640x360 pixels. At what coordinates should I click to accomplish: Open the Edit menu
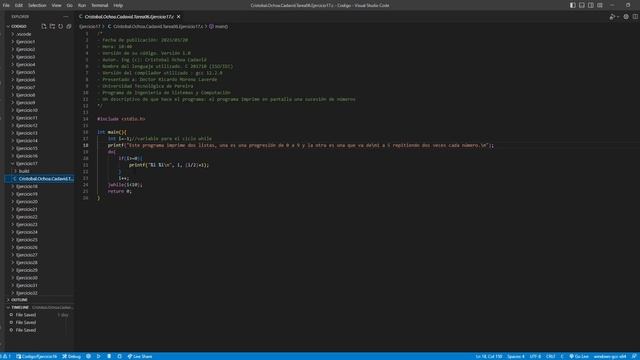19,5
